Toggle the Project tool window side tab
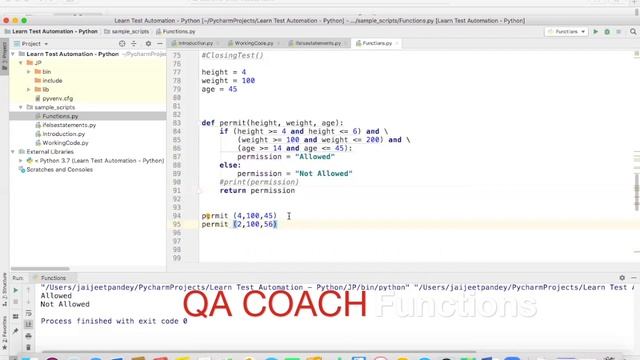Viewport: 640px width, 360px height. tap(4, 56)
